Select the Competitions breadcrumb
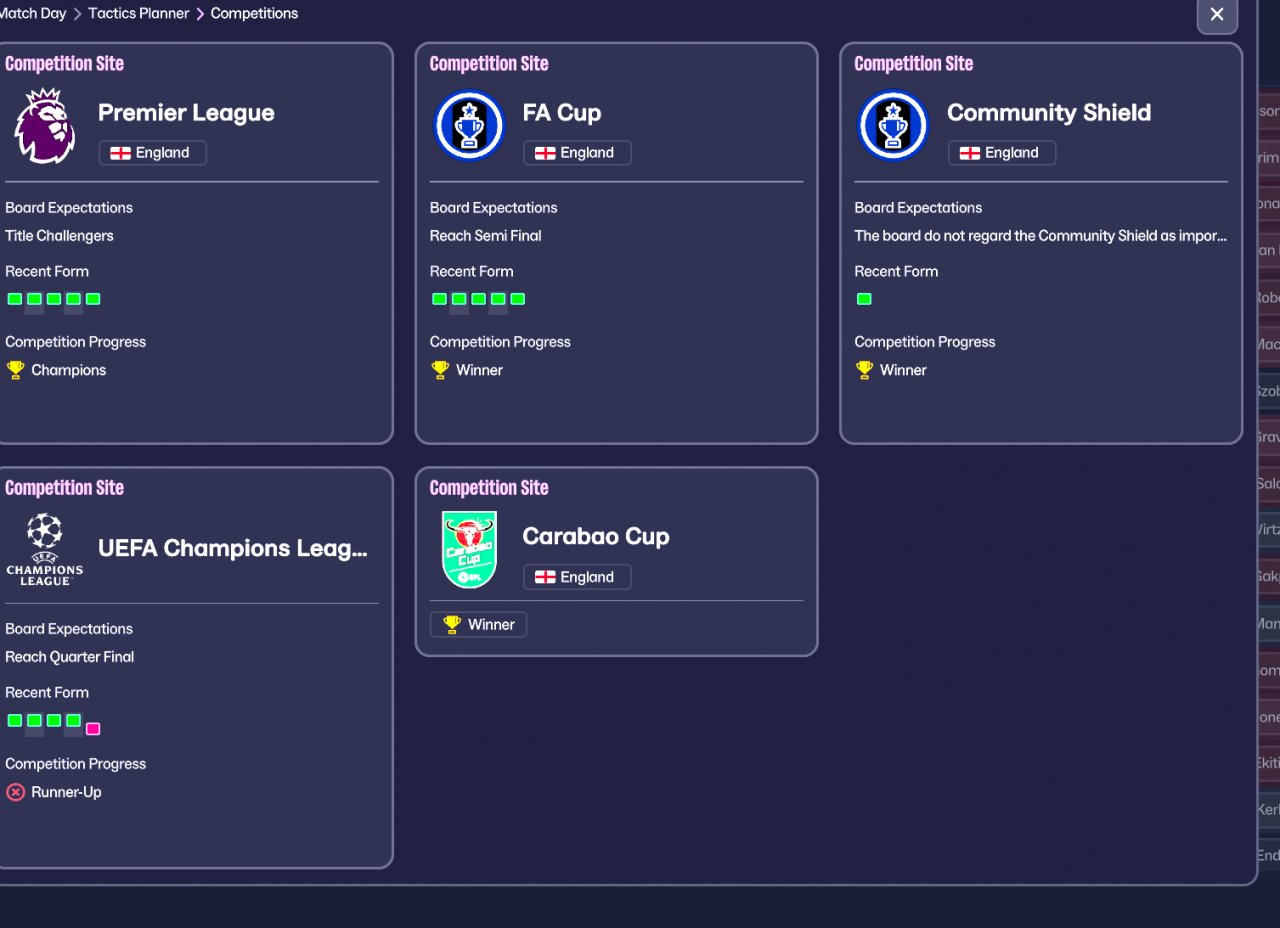The width and height of the screenshot is (1280, 928). [x=254, y=13]
